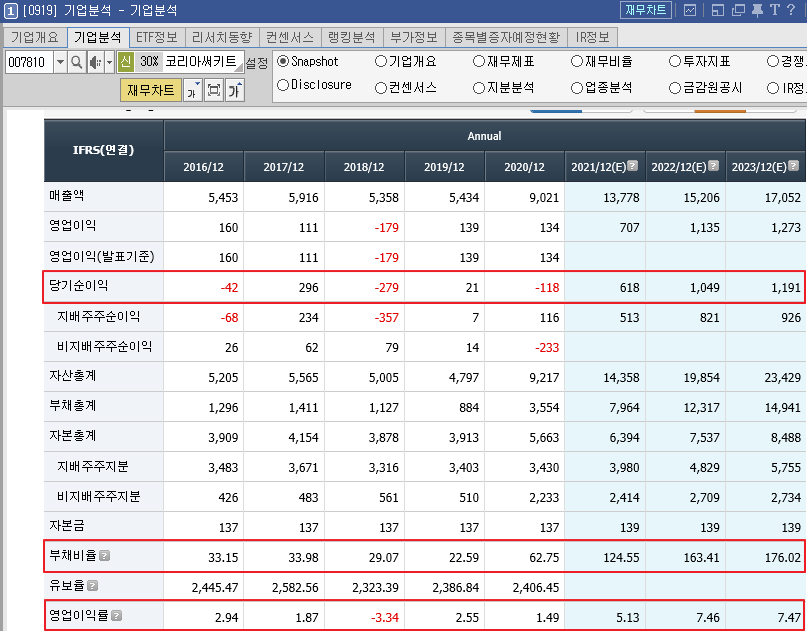Viewport: 807px width, 631px height.
Task: Click the green 신 badge icon
Action: pyautogui.click(x=126, y=62)
